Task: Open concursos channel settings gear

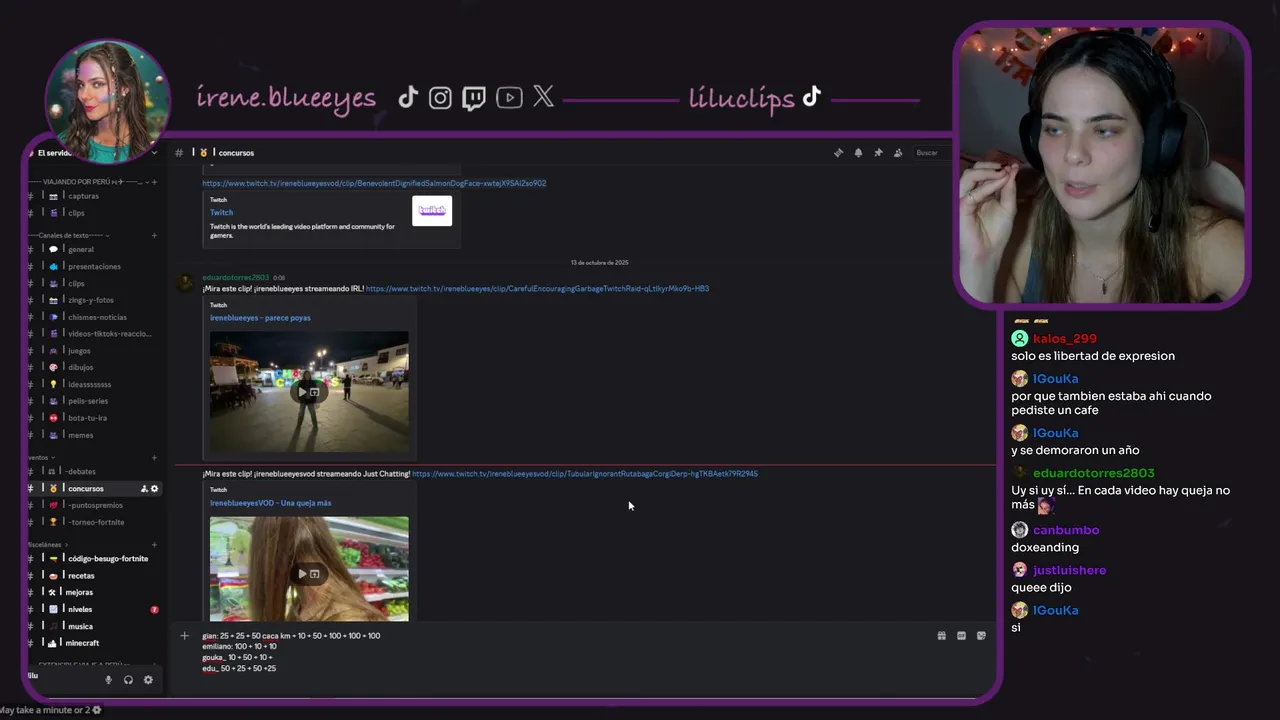Action: pyautogui.click(x=154, y=489)
